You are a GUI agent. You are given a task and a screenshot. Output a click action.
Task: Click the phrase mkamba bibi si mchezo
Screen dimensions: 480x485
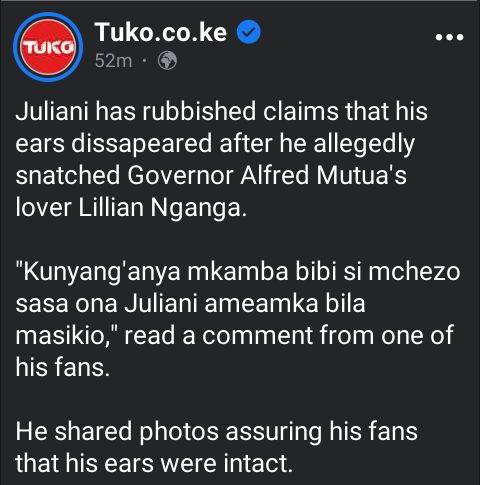(x=324, y=272)
